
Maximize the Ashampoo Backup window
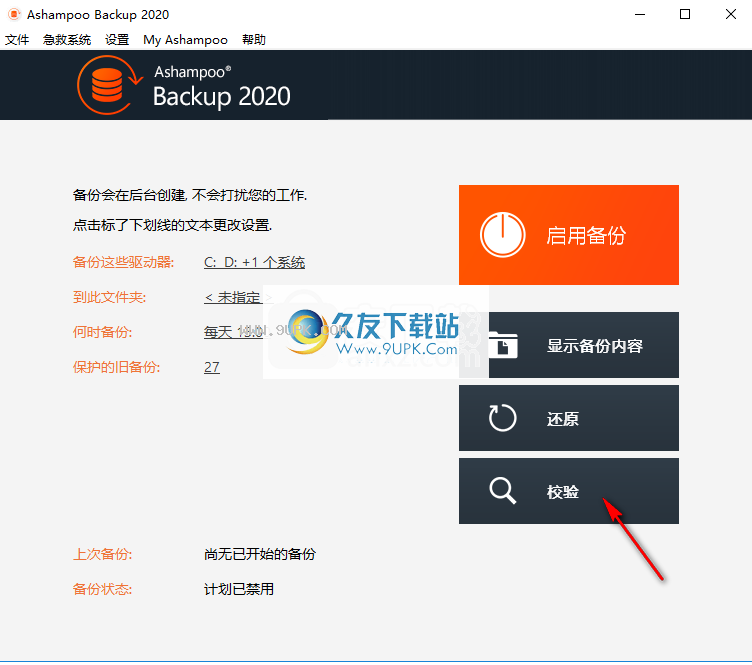pyautogui.click(x=685, y=14)
